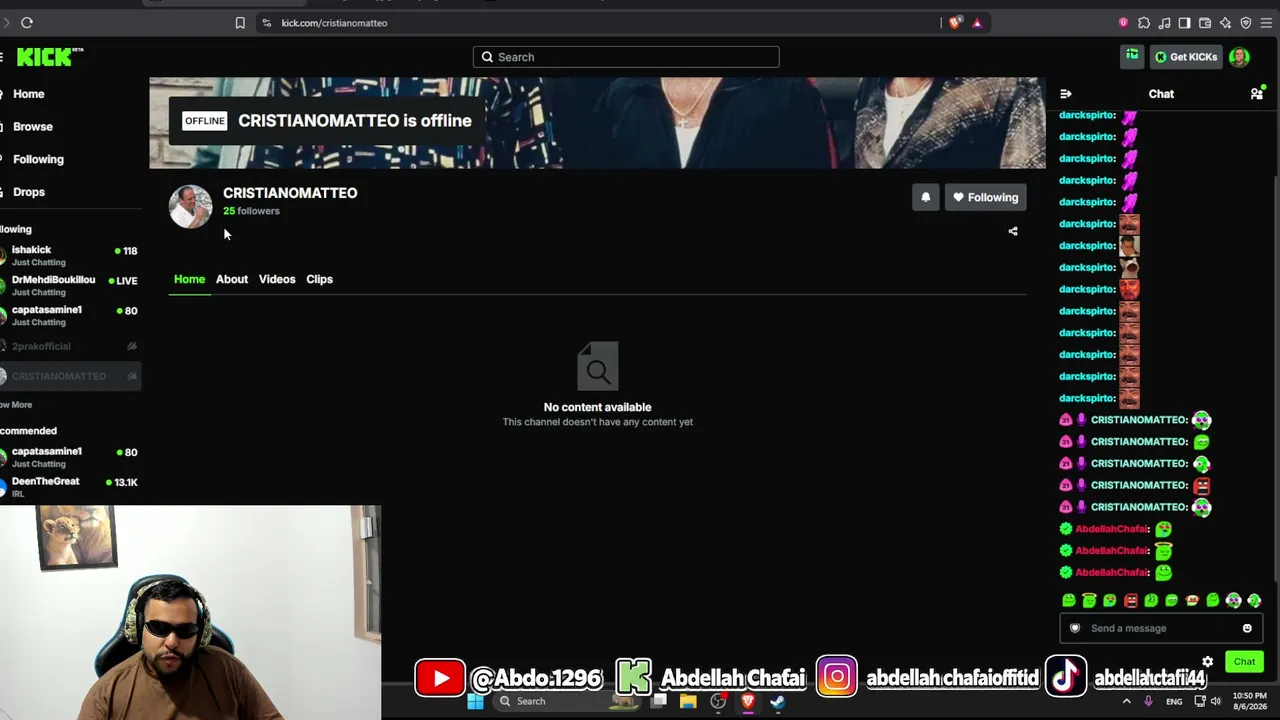Open the Brave Shields lion icon
Image resolution: width=1280 pixels, height=720 pixels.
point(955,23)
